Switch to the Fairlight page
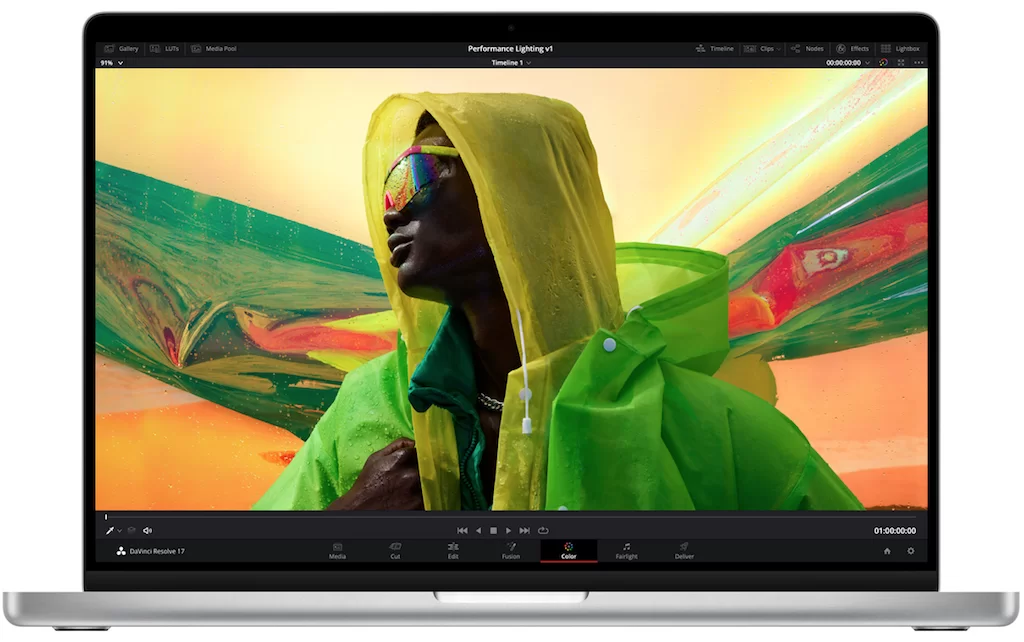 pos(626,551)
